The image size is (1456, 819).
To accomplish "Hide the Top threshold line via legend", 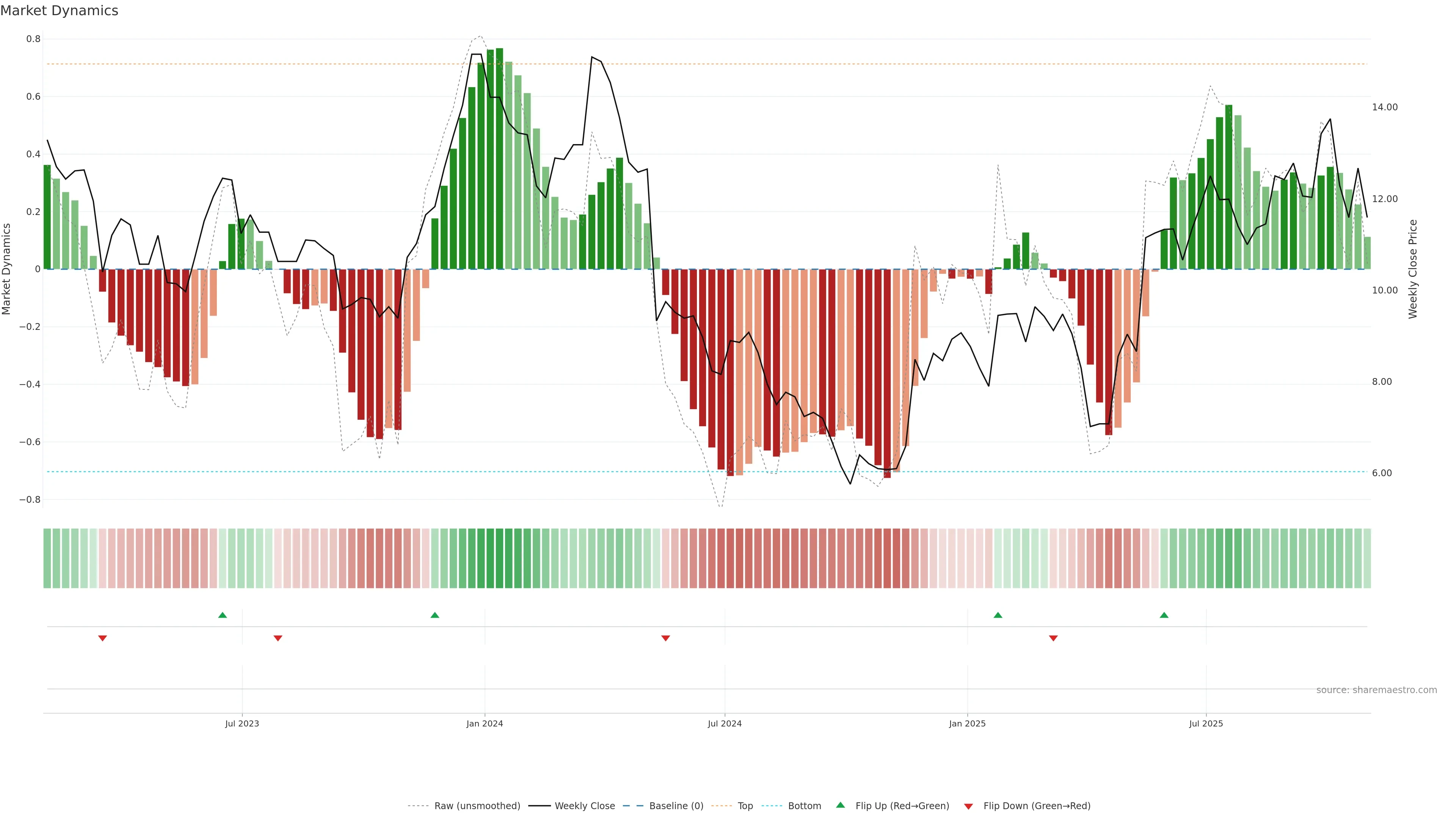I will (x=745, y=806).
